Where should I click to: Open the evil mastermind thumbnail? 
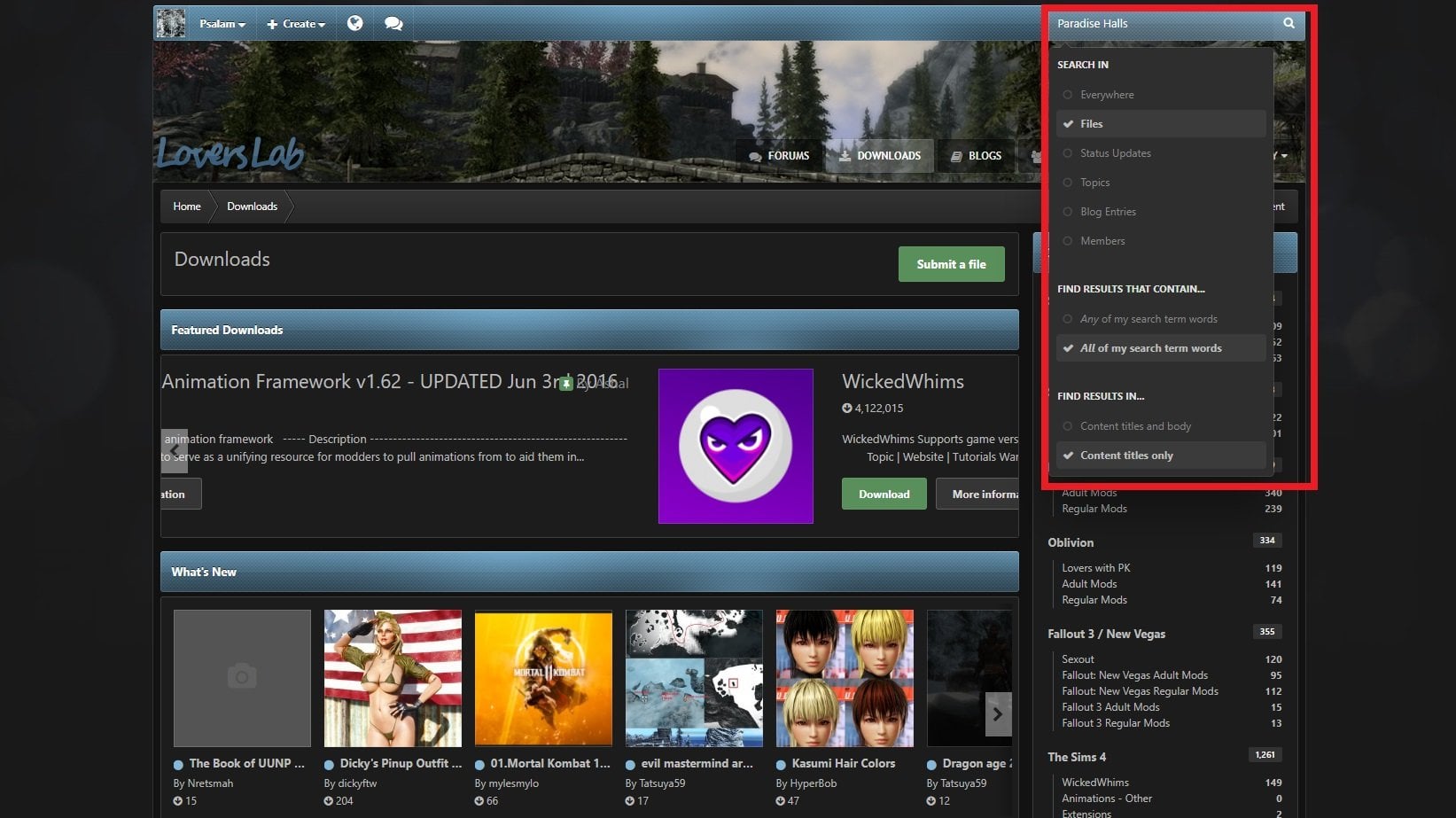tap(694, 678)
